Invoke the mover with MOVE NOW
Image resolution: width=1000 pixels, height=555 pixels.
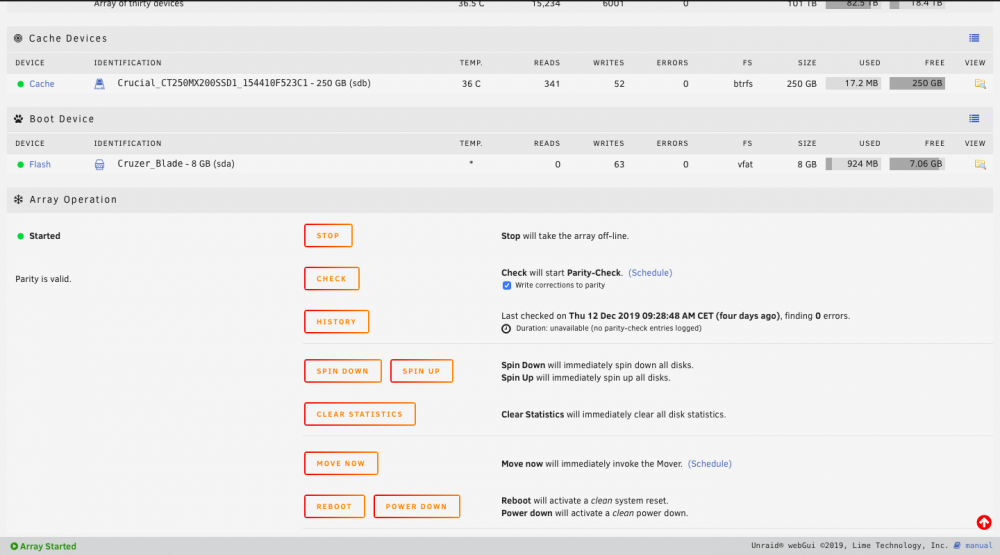341,463
